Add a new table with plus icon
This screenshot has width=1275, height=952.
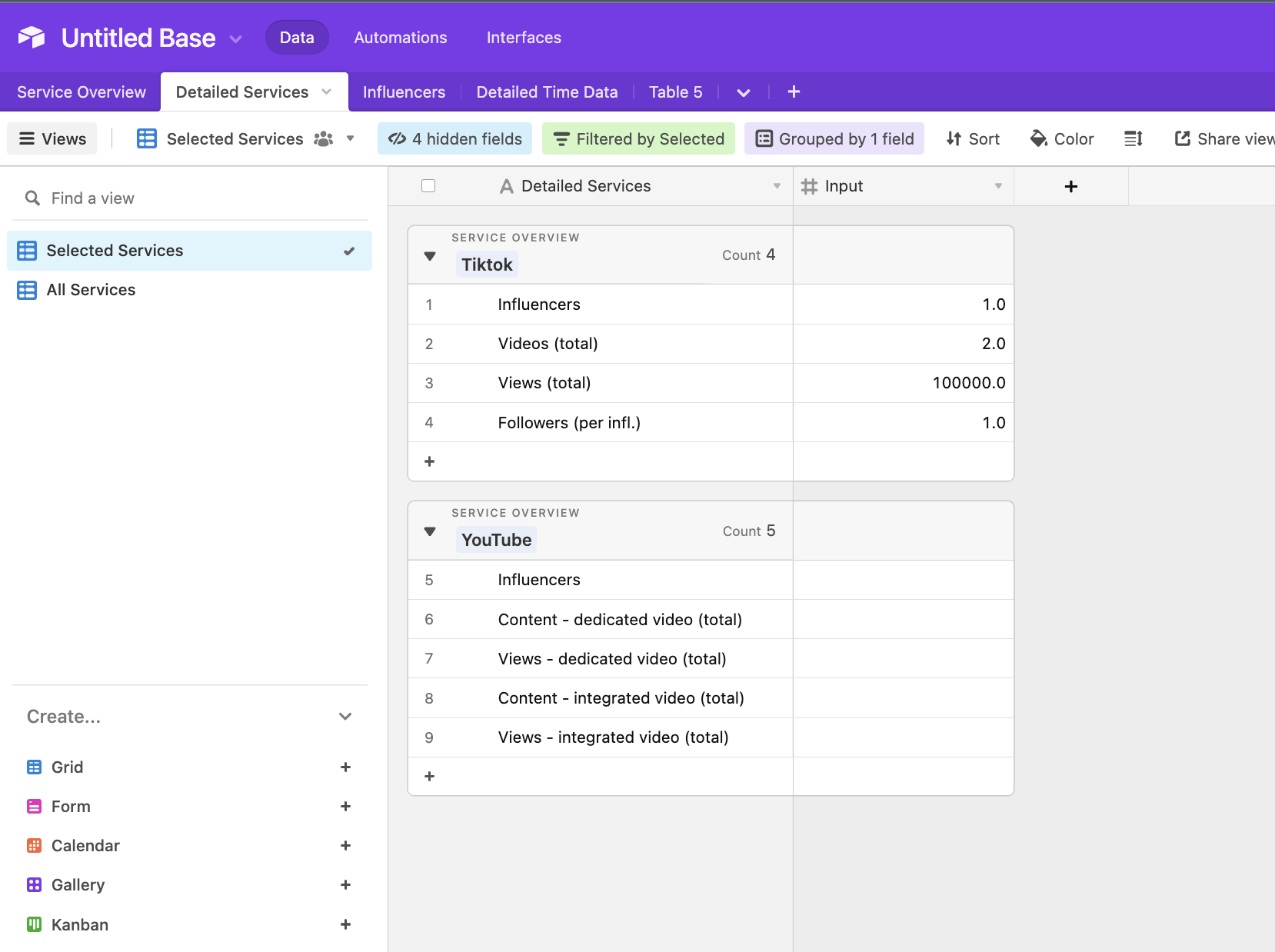point(794,92)
